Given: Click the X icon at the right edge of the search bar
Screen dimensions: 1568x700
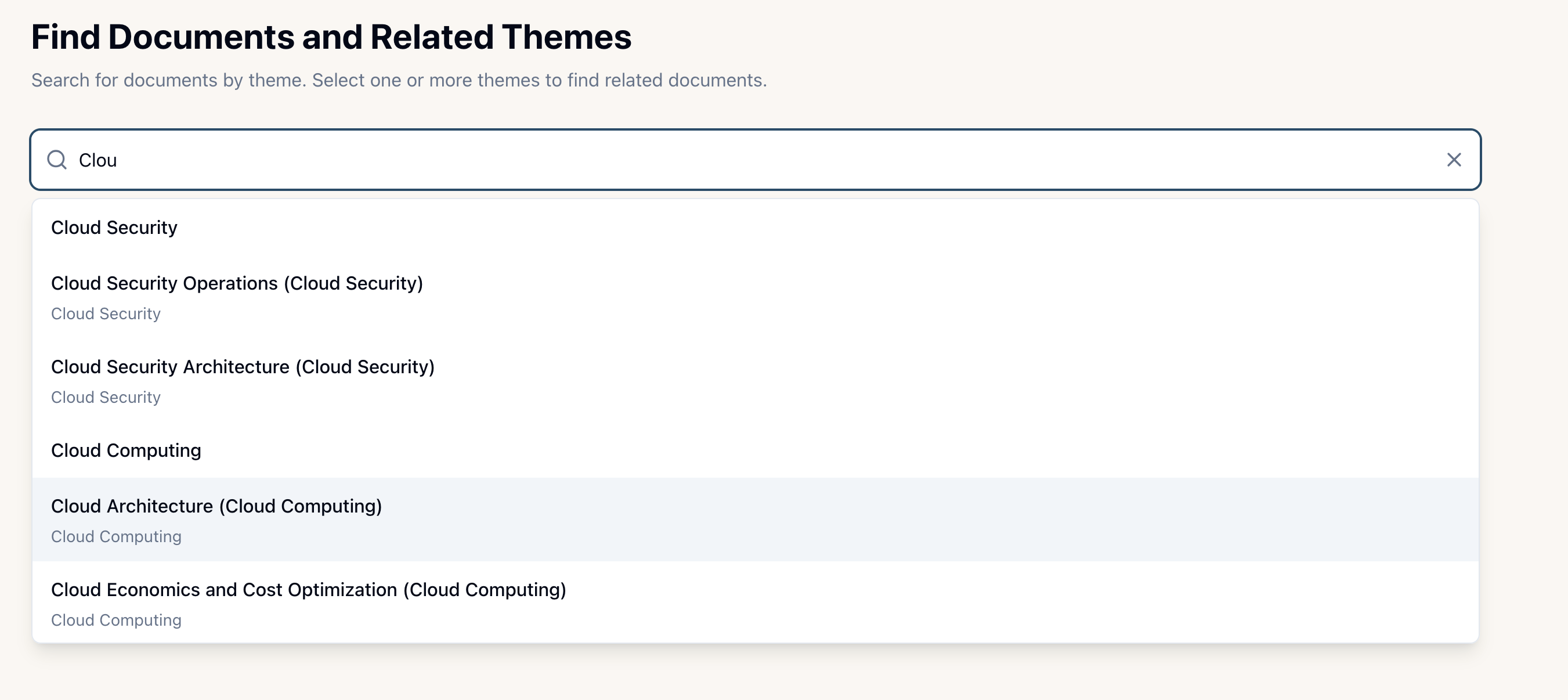Looking at the screenshot, I should (x=1455, y=160).
